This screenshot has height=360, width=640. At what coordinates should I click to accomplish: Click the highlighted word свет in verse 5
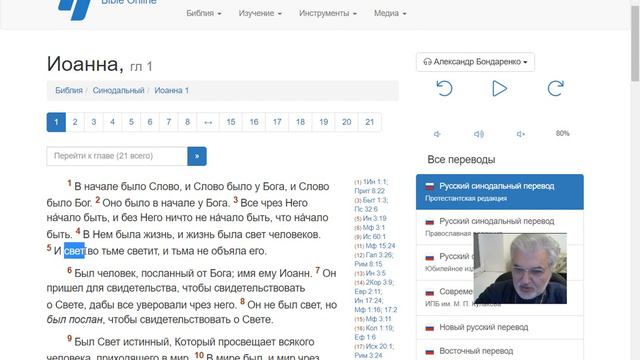[x=74, y=251]
